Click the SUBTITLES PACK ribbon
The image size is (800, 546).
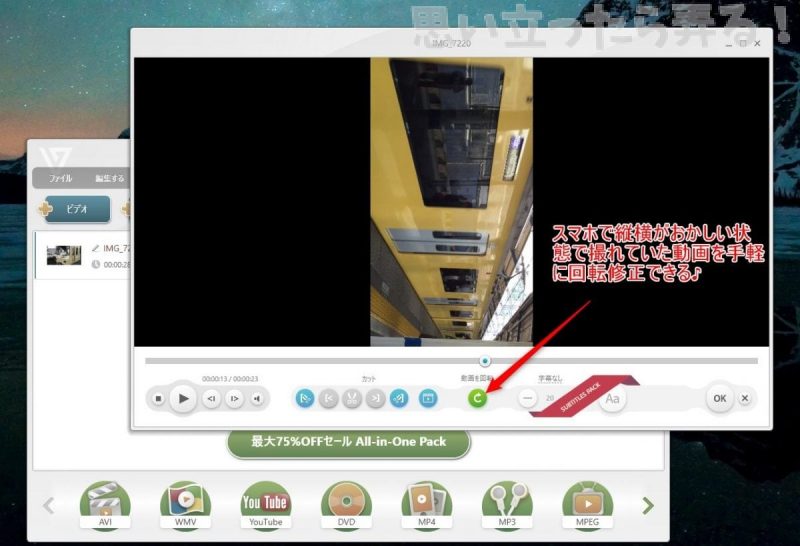pyautogui.click(x=582, y=396)
